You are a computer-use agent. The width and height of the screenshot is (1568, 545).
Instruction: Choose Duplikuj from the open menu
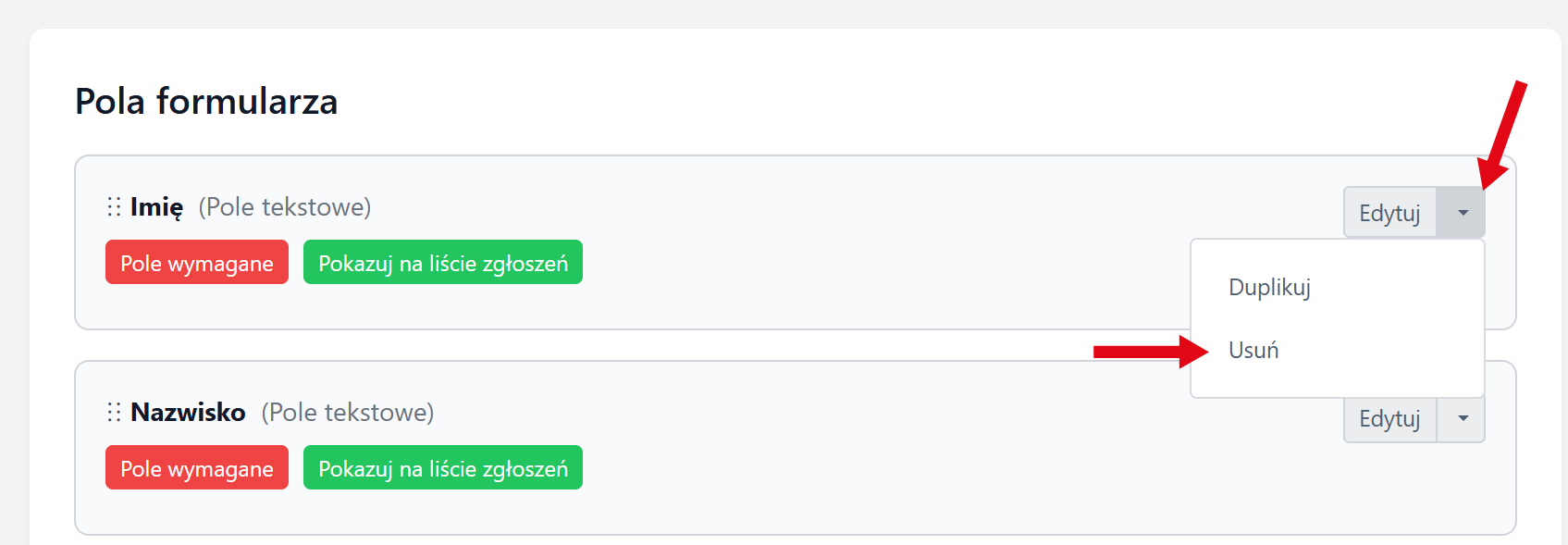tap(1269, 288)
